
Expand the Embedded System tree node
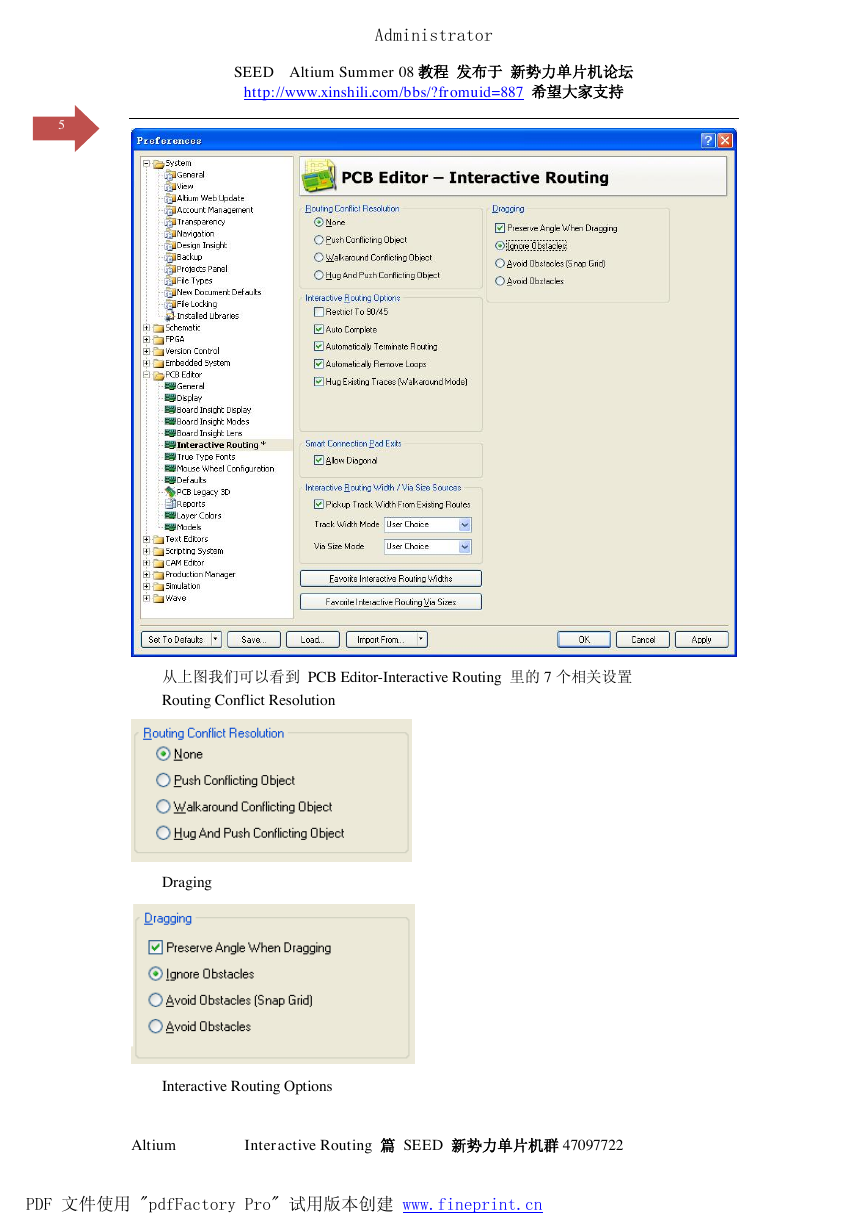click(x=147, y=363)
